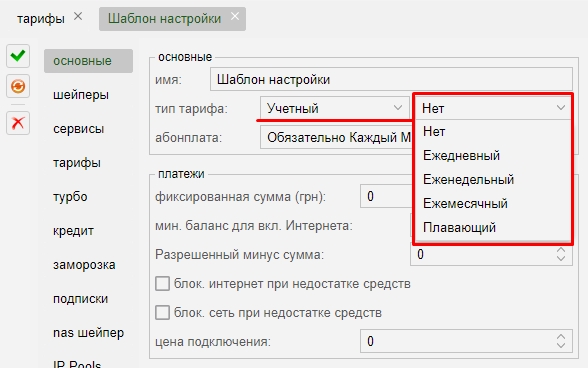Viewport: 588px width, 368px height.
Task: Switch to the тарифы tab
Action: [40, 18]
